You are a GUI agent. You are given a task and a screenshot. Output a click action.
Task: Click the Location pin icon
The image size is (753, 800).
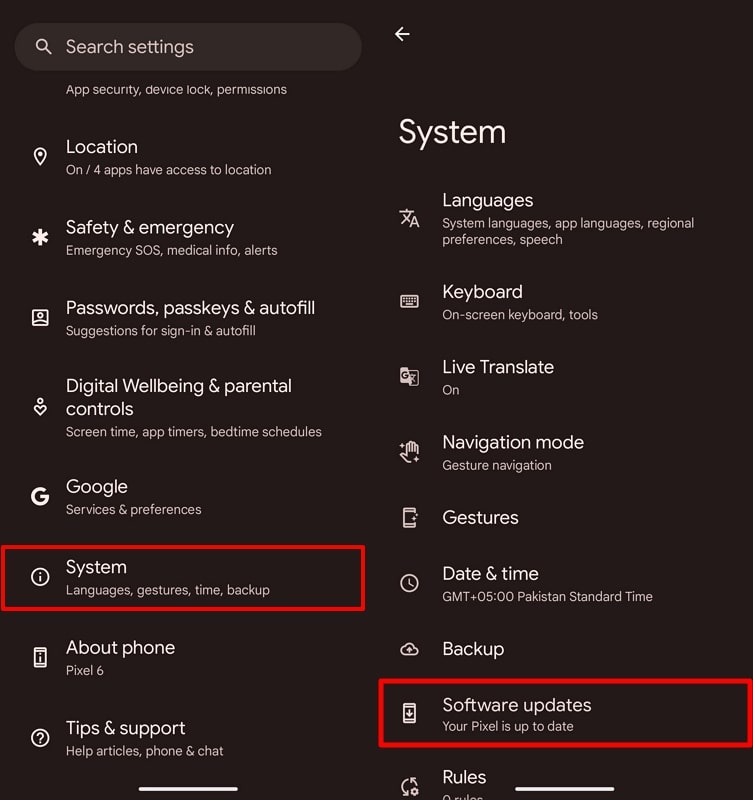click(x=40, y=157)
